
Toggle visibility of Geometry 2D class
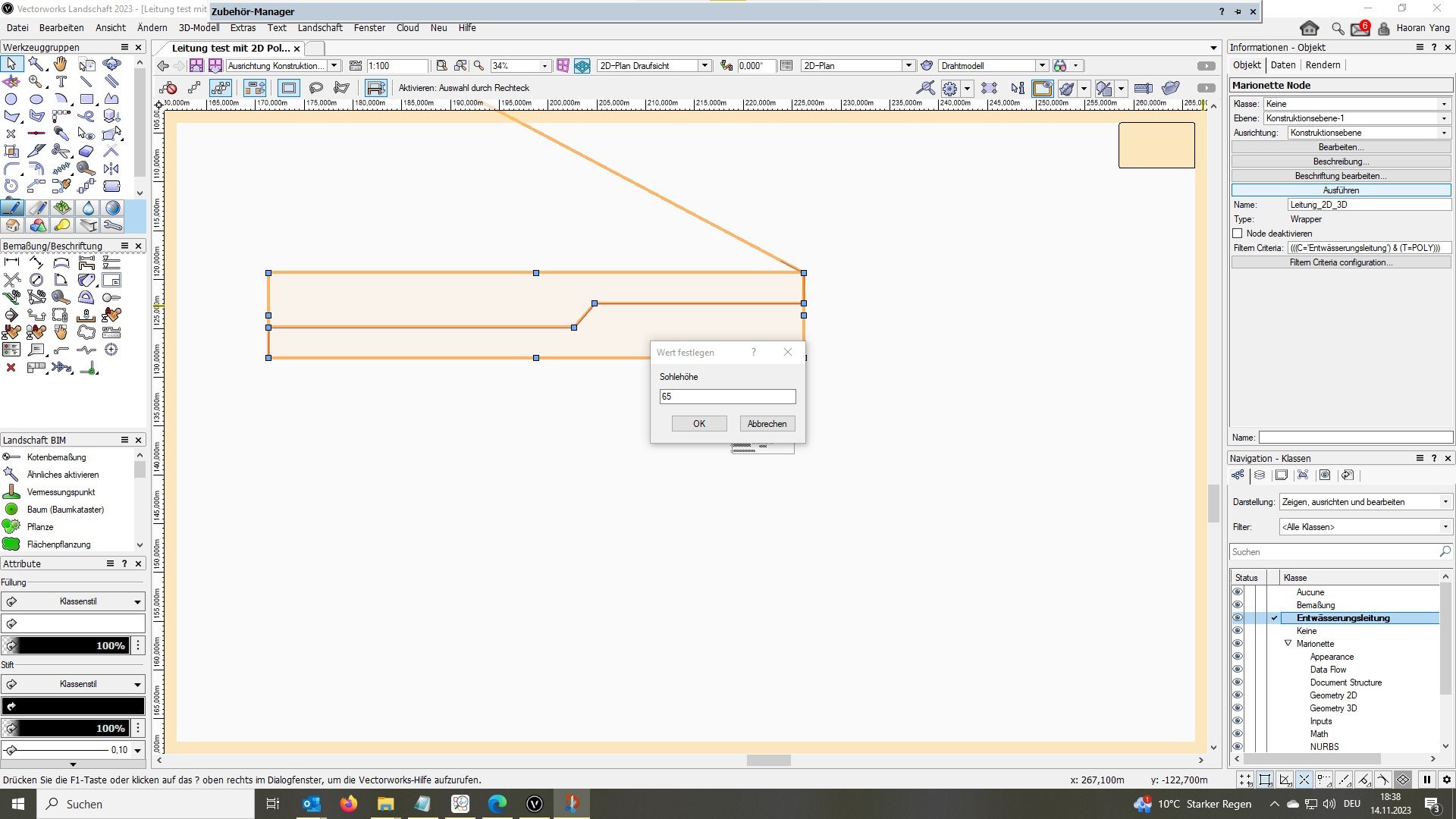[x=1238, y=695]
